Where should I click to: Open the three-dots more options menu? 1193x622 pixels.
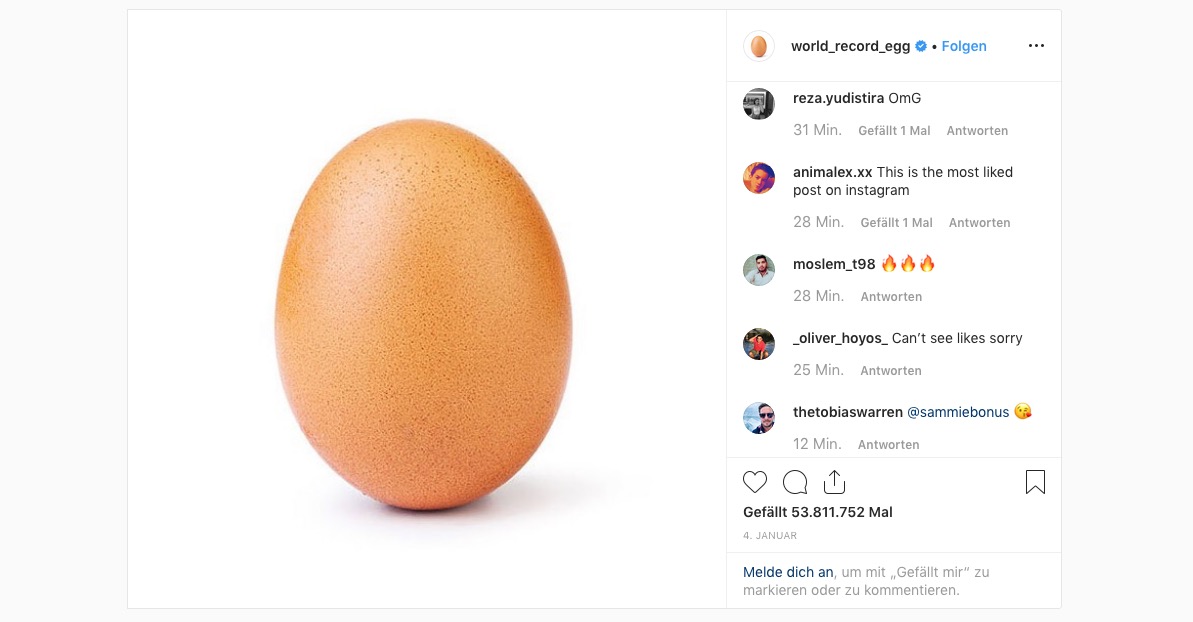pyautogui.click(x=1036, y=46)
